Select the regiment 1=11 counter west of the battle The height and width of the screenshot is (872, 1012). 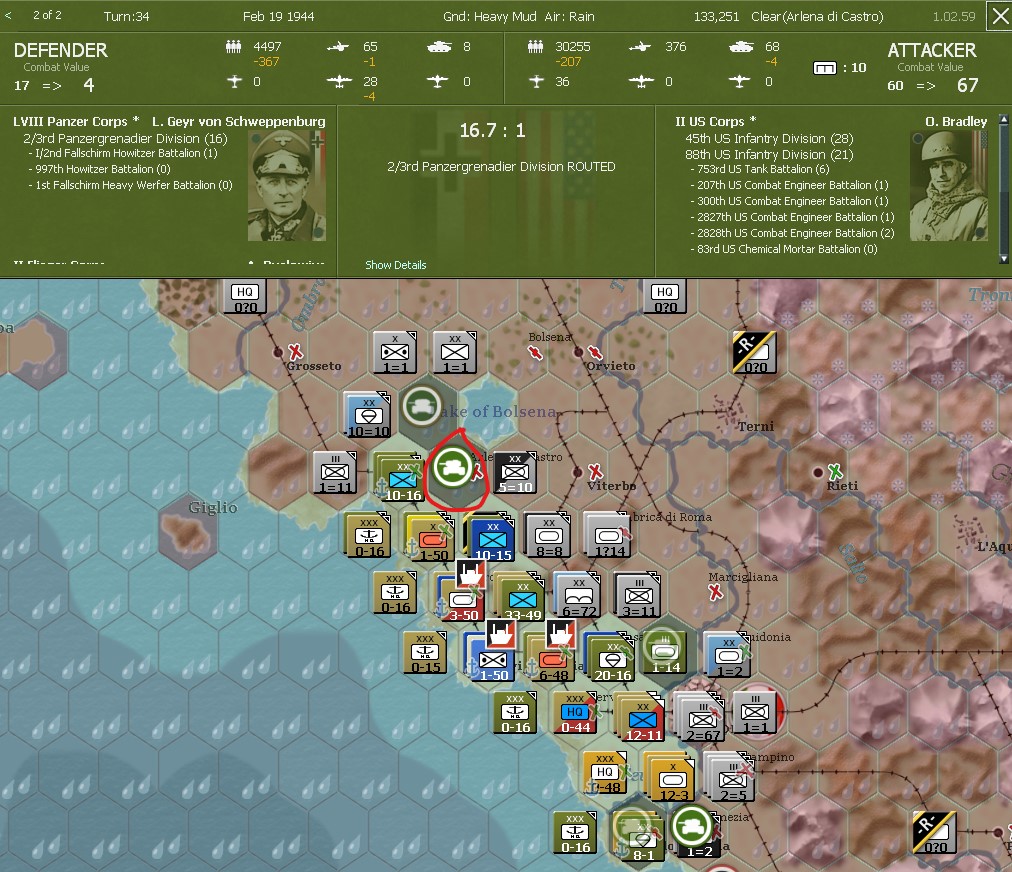click(334, 472)
